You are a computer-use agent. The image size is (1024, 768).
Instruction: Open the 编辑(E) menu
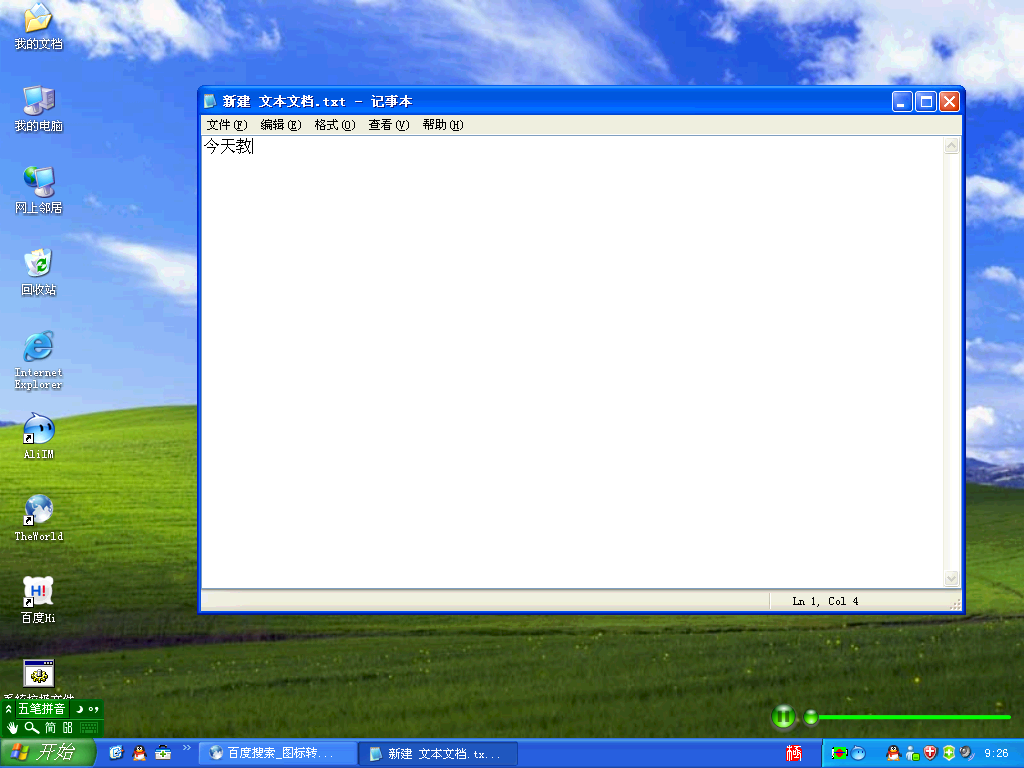[281, 125]
